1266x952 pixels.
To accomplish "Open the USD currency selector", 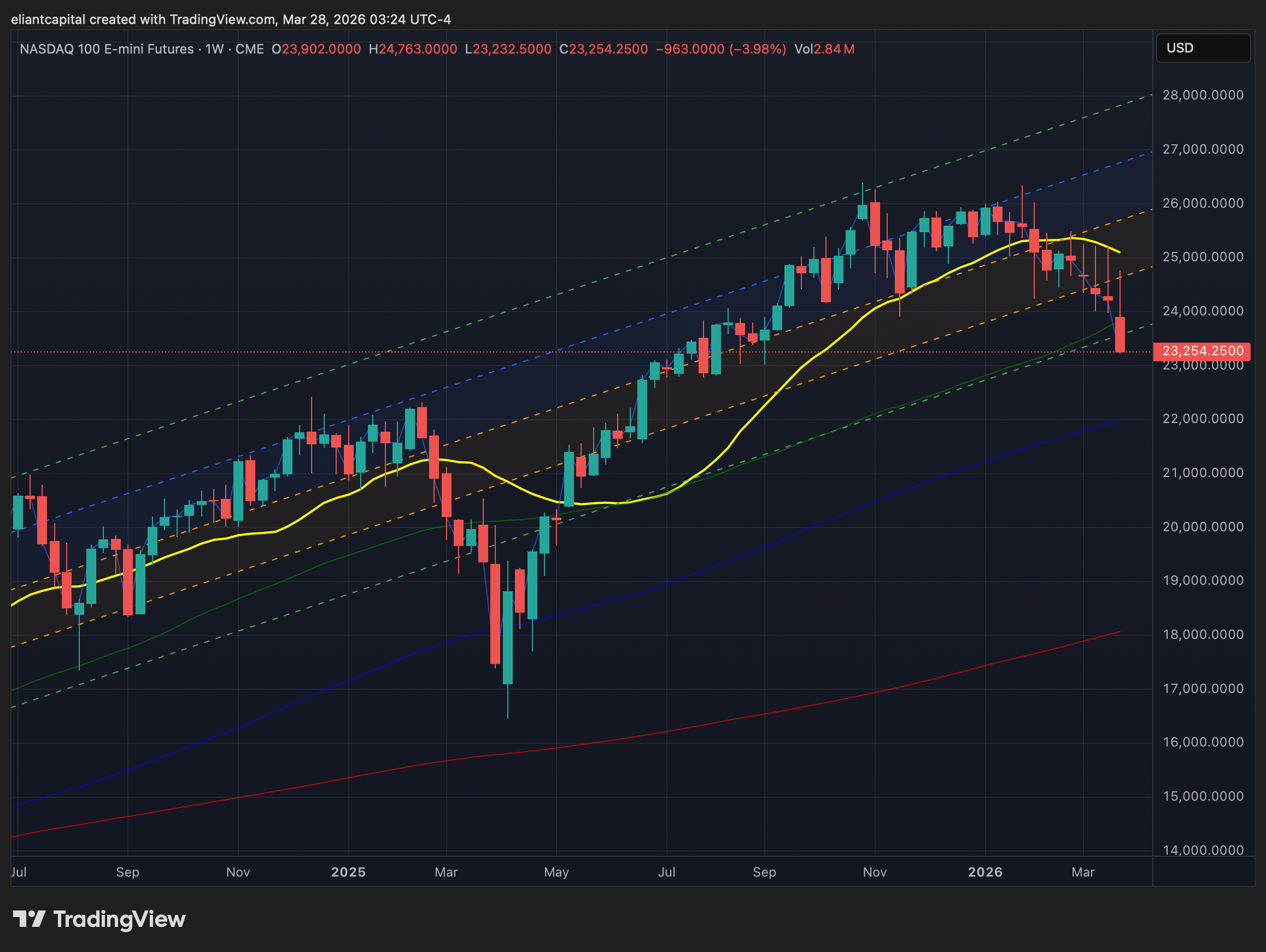I will 1203,48.
